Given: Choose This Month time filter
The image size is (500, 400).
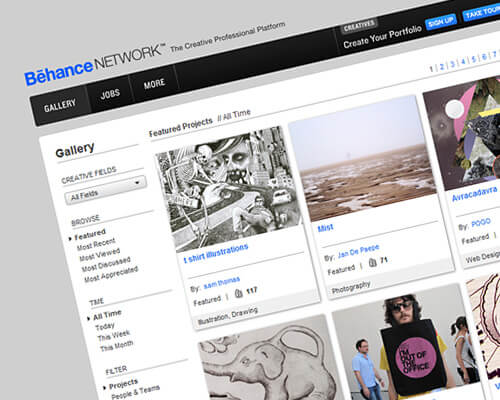Looking at the screenshot, I should (117, 346).
